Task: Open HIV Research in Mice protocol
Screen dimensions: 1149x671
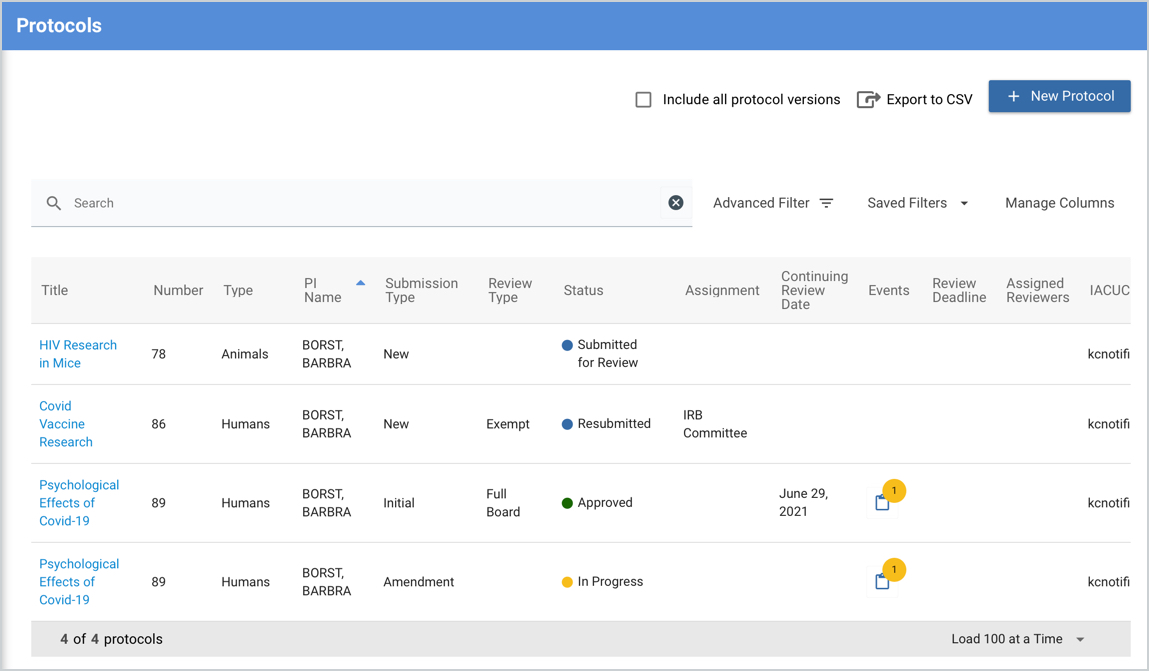Action: [x=77, y=354]
